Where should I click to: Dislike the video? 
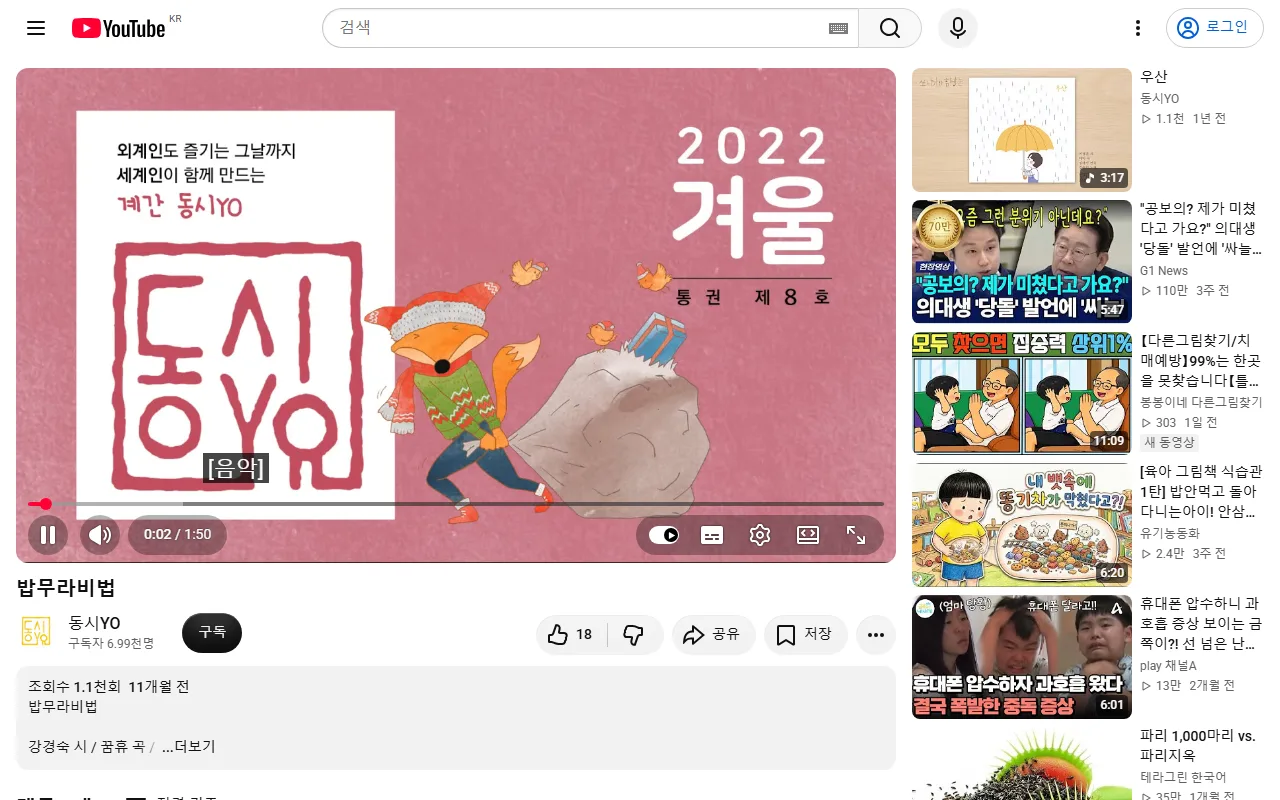pyautogui.click(x=635, y=635)
